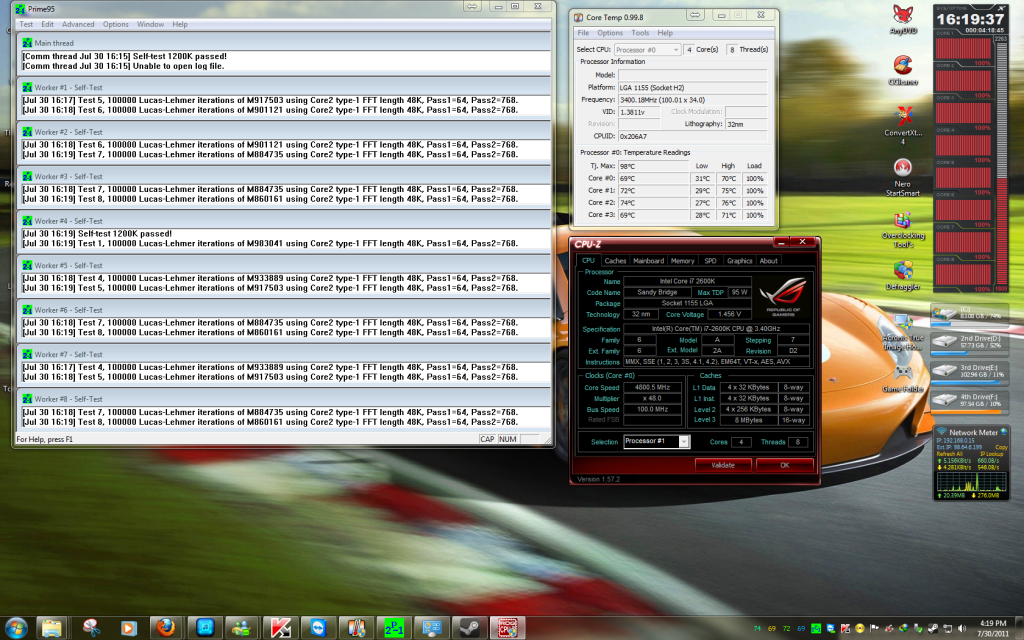Launch ConvertXtoDVD 4 from the desktop
Image resolution: width=1024 pixels, height=640 pixels.
[x=903, y=125]
